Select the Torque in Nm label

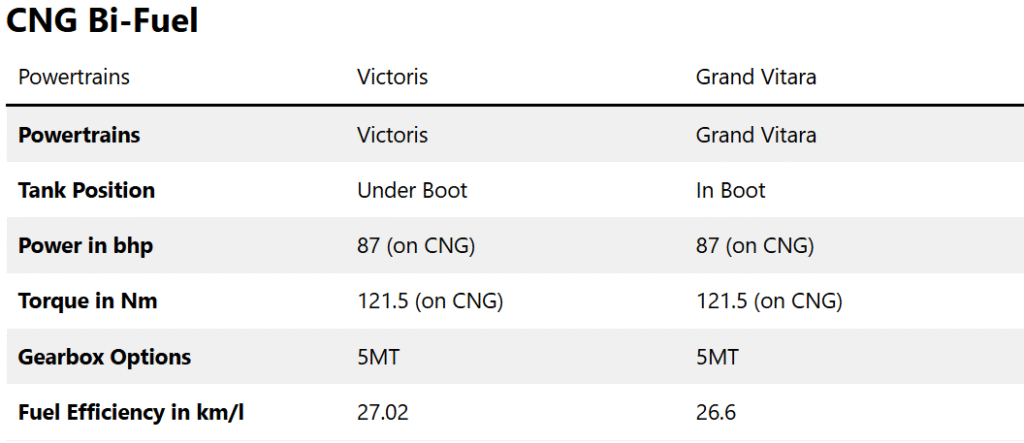tap(88, 301)
